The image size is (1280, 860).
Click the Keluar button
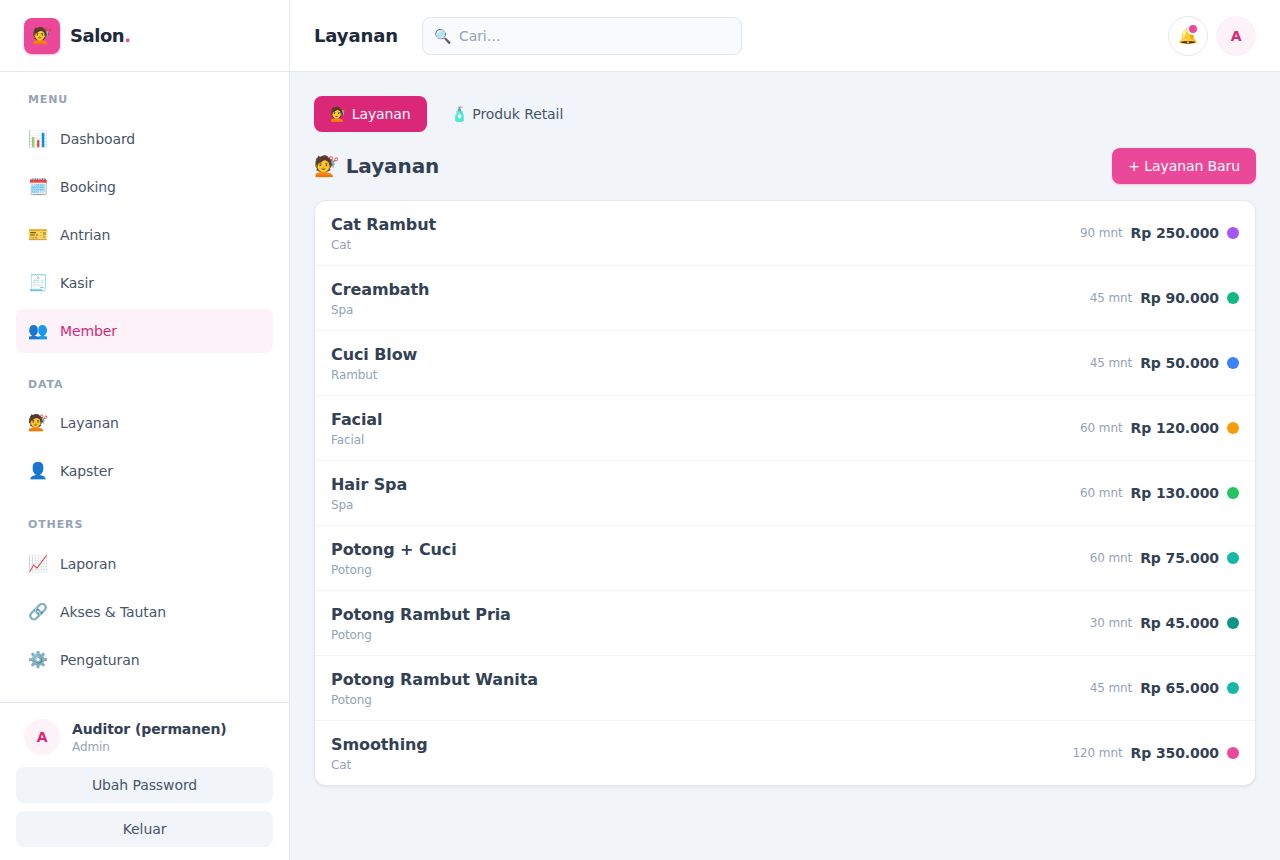[144, 829]
